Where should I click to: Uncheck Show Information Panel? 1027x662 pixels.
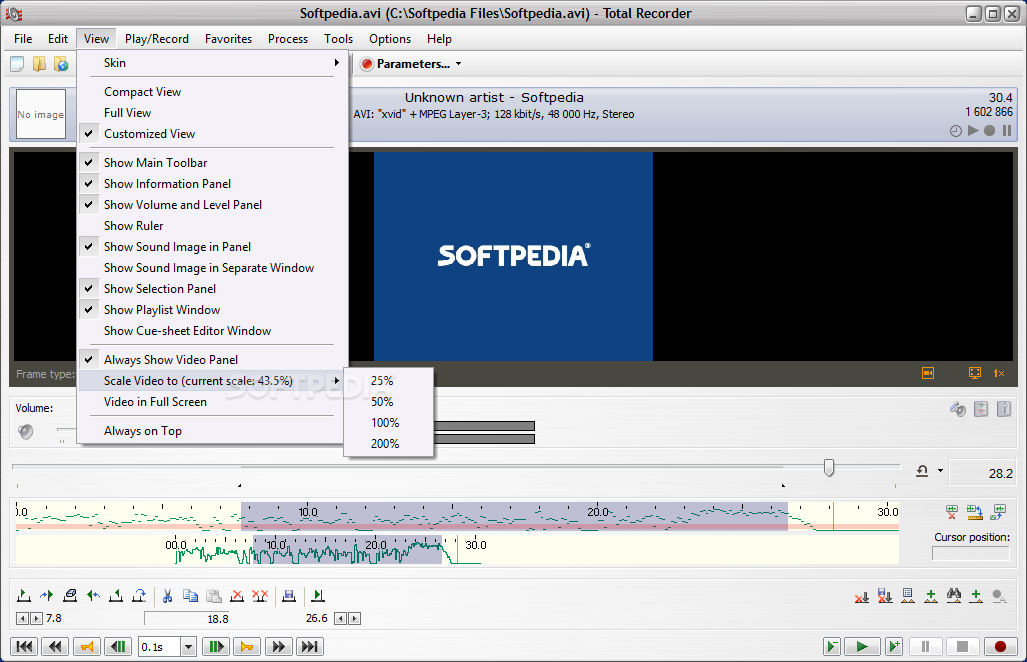pyautogui.click(x=213, y=183)
